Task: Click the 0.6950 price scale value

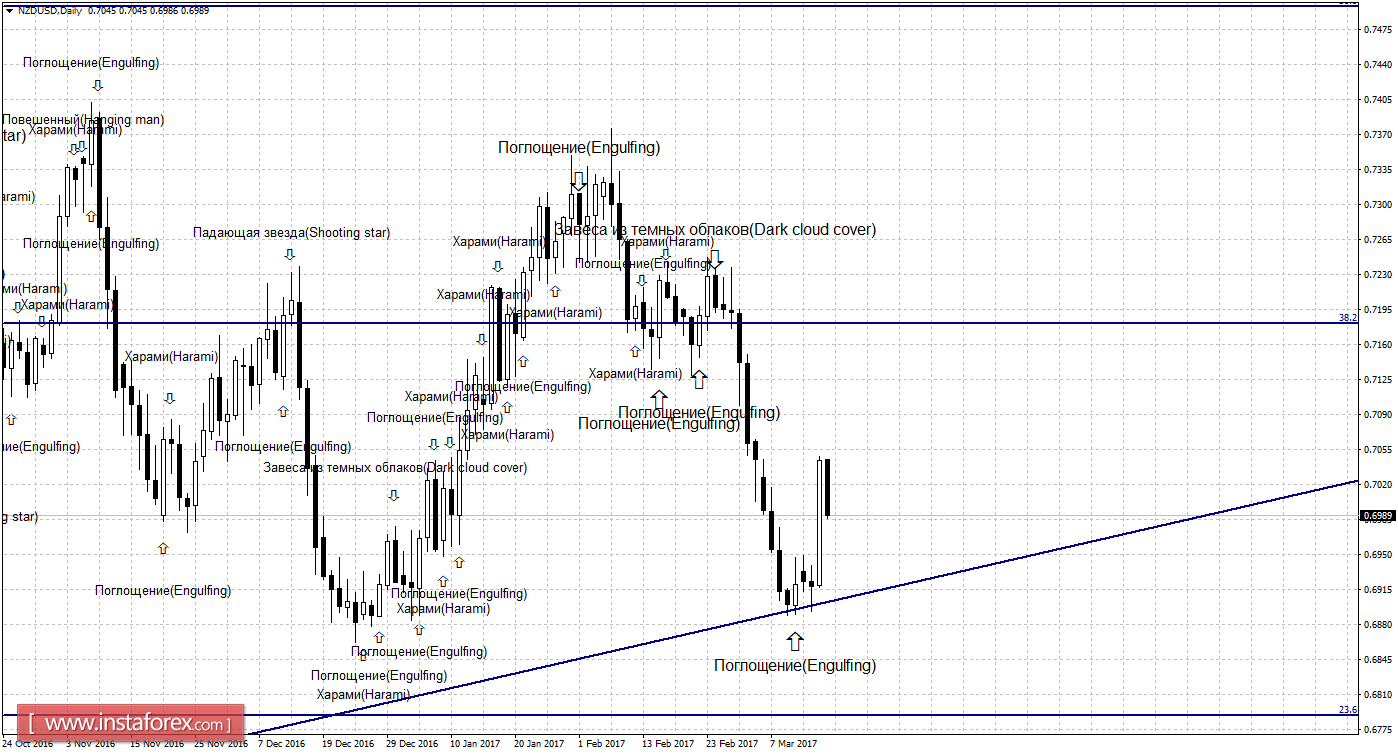Action: 1379,554
